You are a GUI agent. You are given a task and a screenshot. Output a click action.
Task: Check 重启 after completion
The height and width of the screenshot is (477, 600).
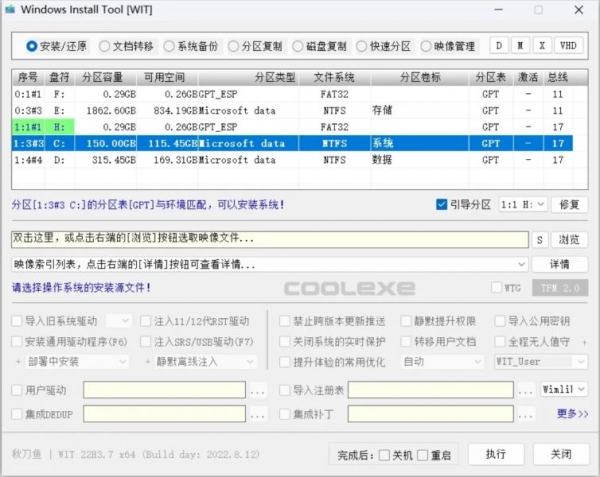coord(422,455)
